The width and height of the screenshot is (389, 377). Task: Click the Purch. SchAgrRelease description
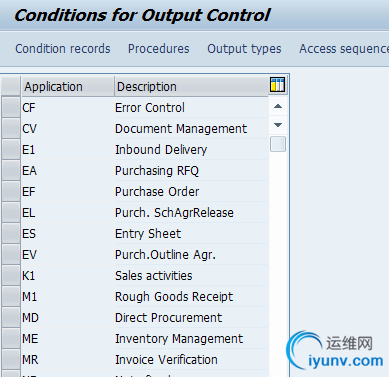[x=174, y=213]
